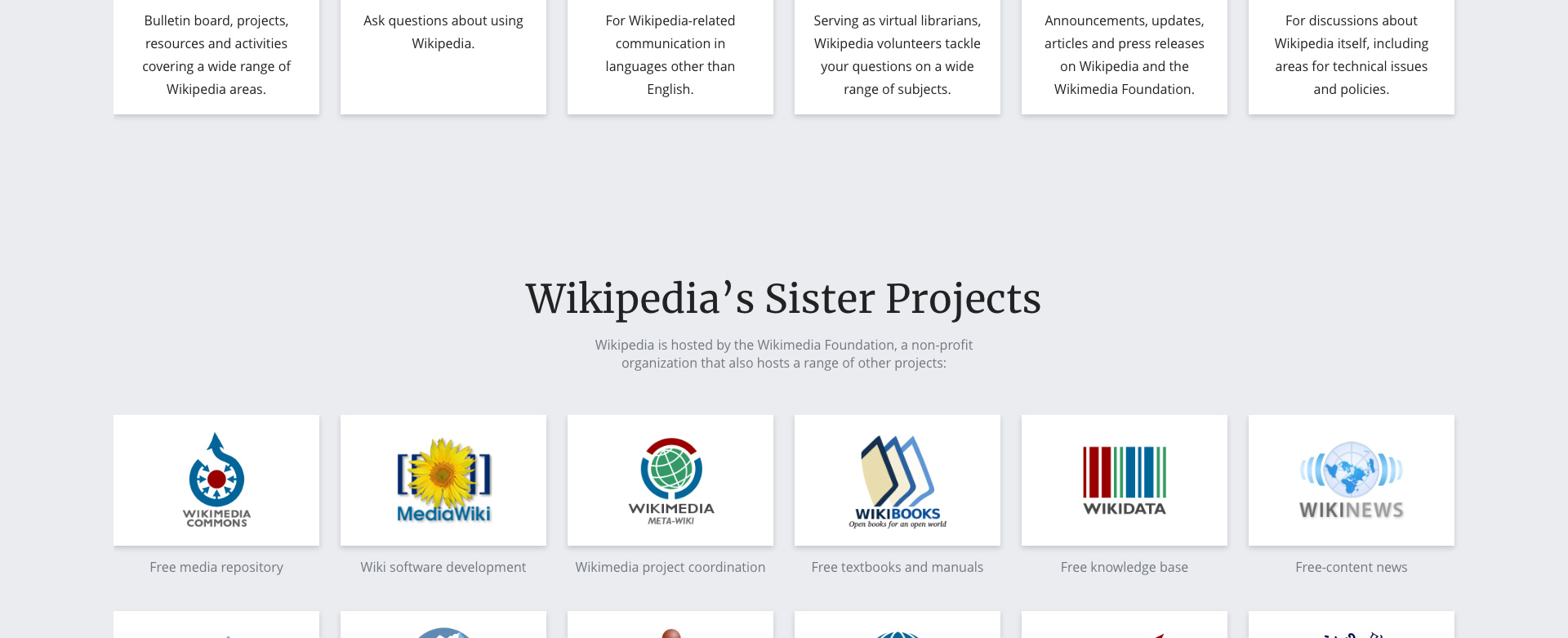
Task: Click 'Free textbooks and manuals' caption
Action: 898,567
